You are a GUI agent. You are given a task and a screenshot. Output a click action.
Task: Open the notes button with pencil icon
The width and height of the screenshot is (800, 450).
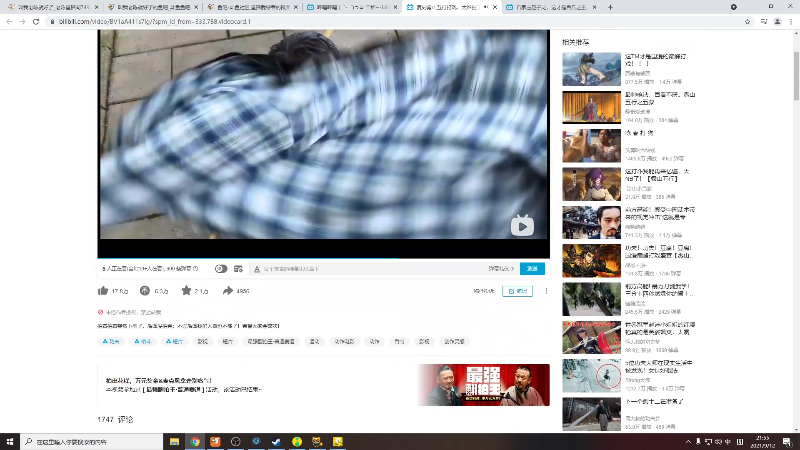tap(517, 291)
